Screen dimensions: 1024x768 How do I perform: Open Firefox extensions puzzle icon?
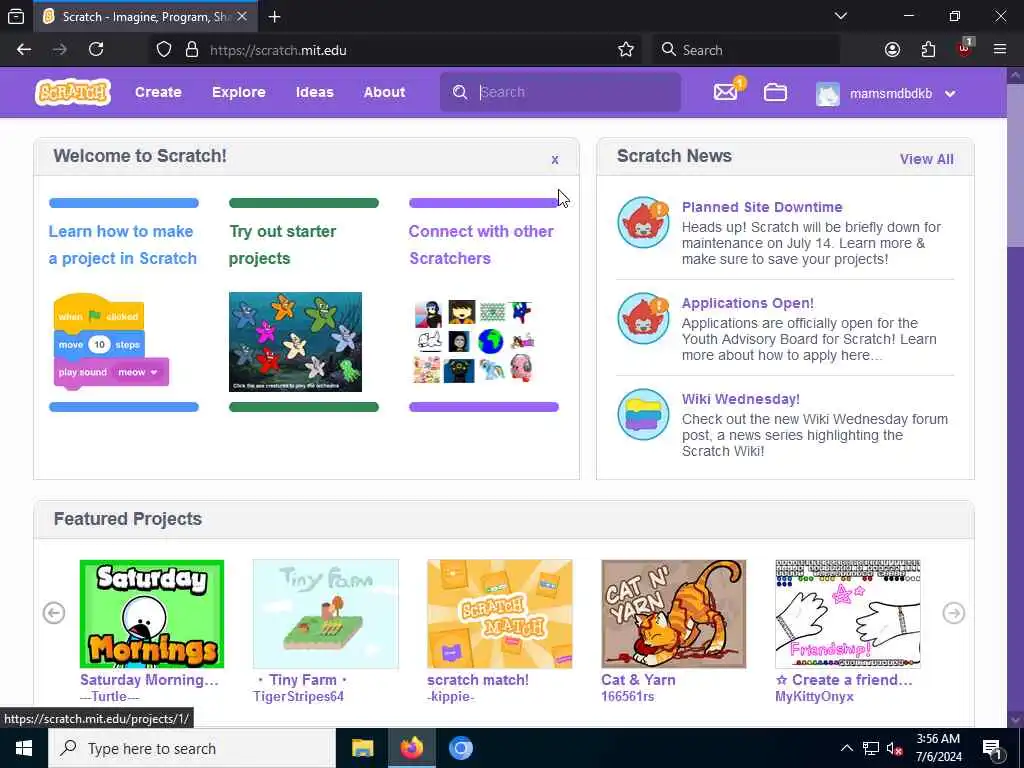[x=928, y=50]
